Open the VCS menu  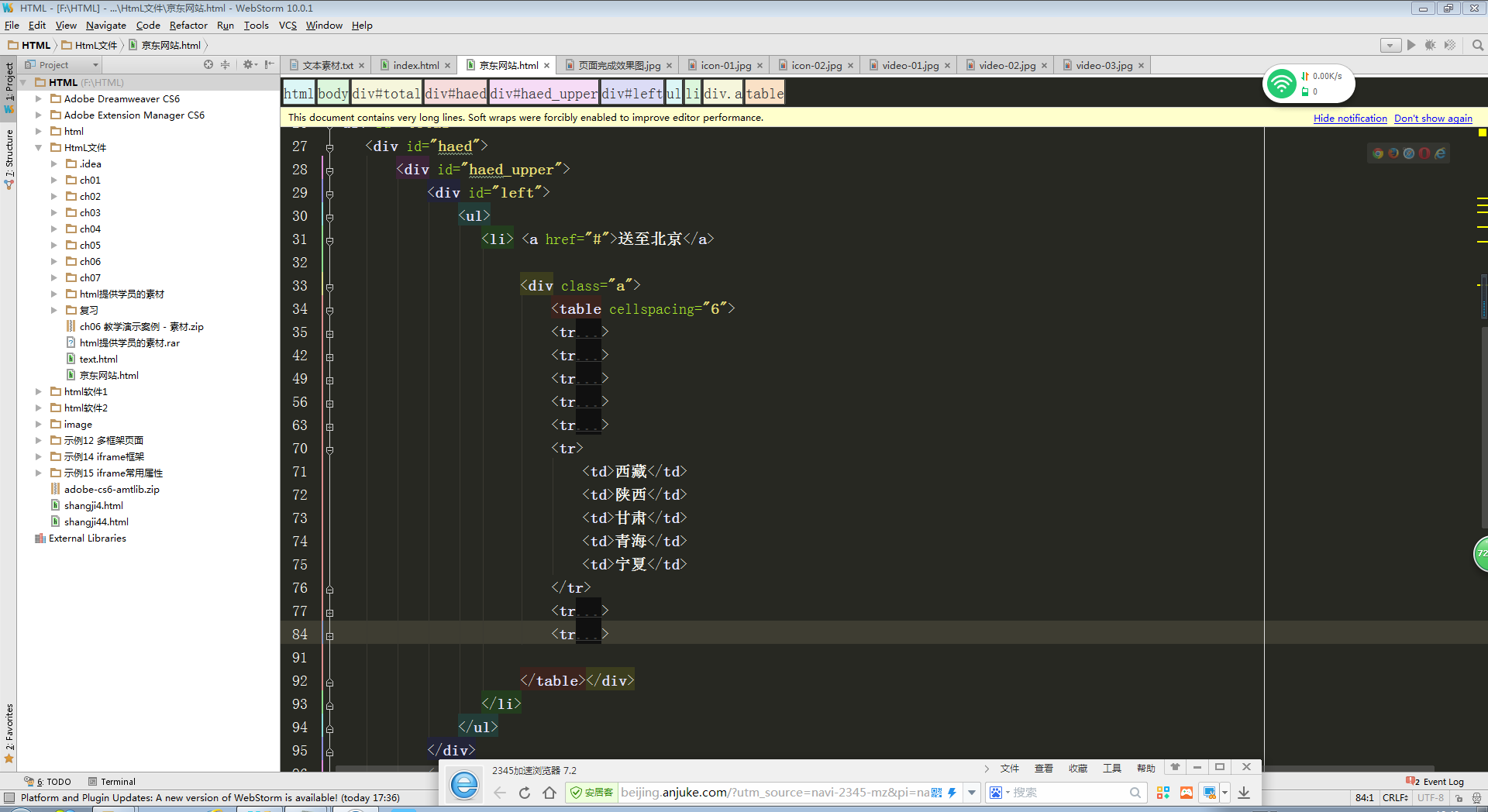pyautogui.click(x=288, y=26)
